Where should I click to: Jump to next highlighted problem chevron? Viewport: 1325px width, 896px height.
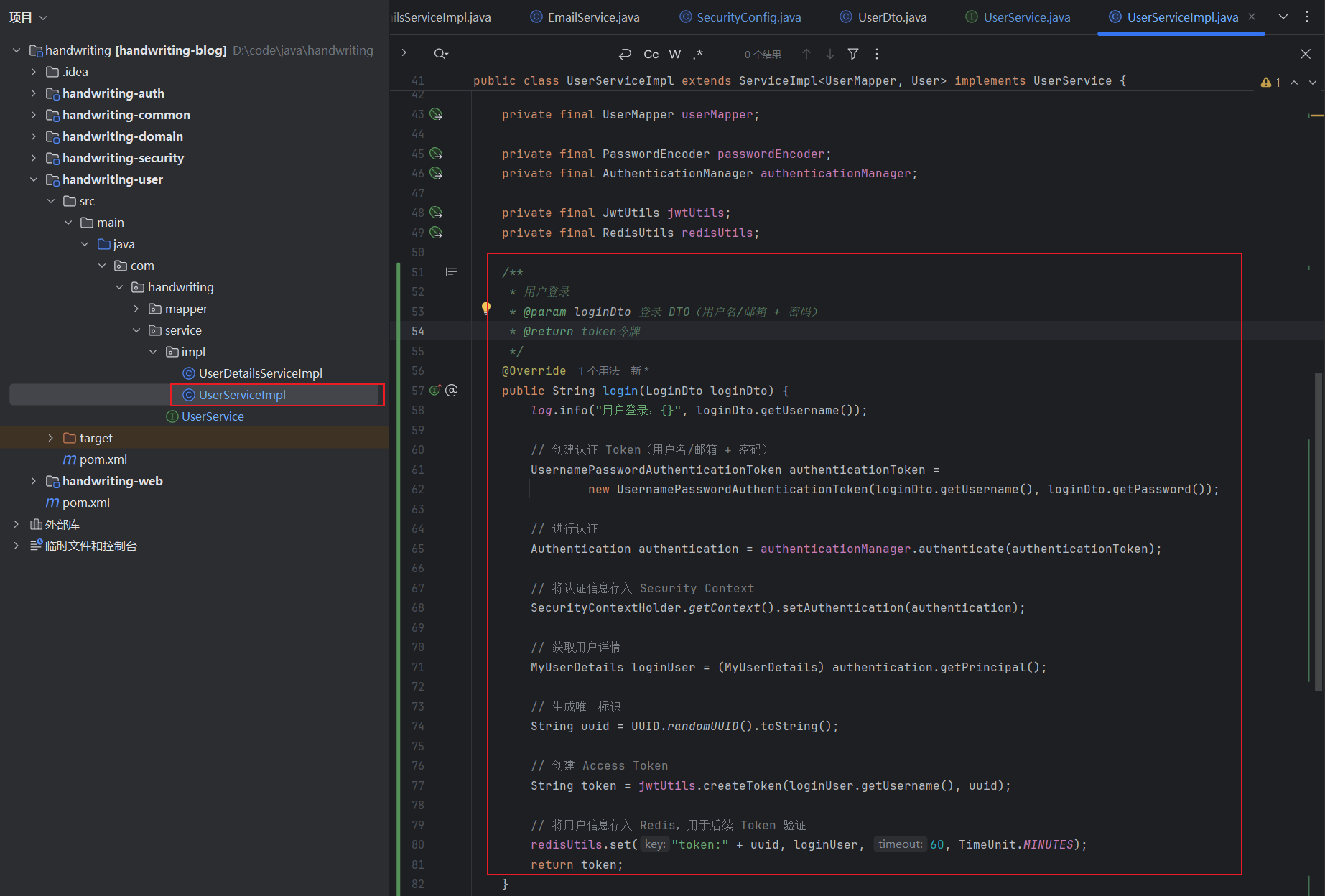(x=1313, y=83)
